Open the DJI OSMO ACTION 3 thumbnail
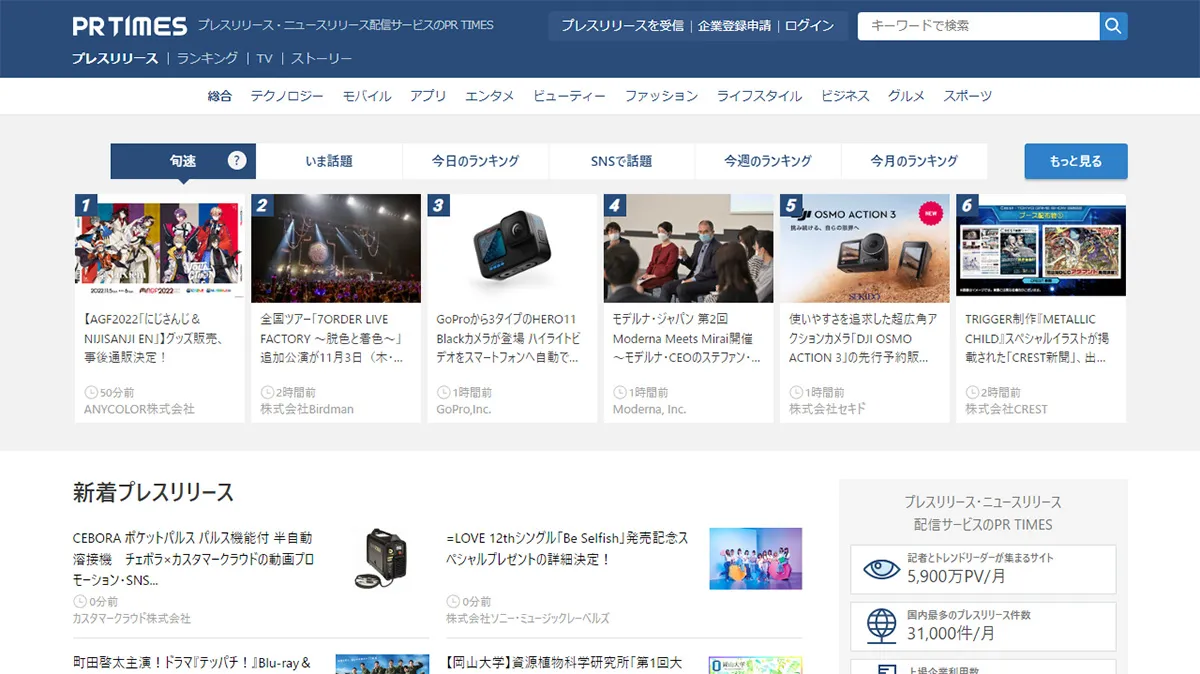 [864, 248]
